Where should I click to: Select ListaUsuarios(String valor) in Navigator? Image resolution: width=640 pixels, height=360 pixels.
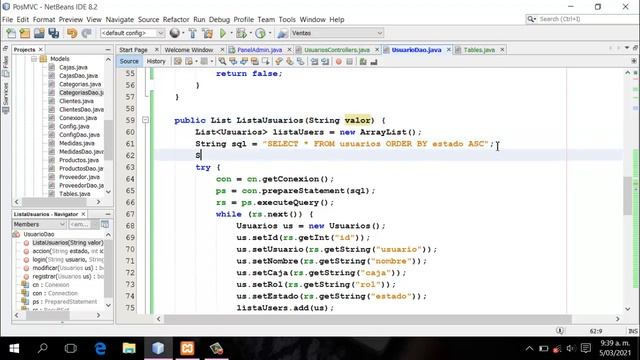pos(67,243)
